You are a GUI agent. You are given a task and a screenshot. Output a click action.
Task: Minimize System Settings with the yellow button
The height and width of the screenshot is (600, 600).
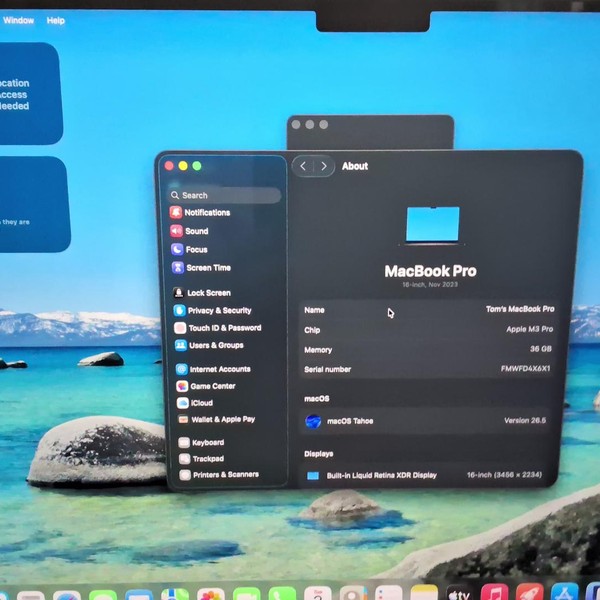point(183,166)
